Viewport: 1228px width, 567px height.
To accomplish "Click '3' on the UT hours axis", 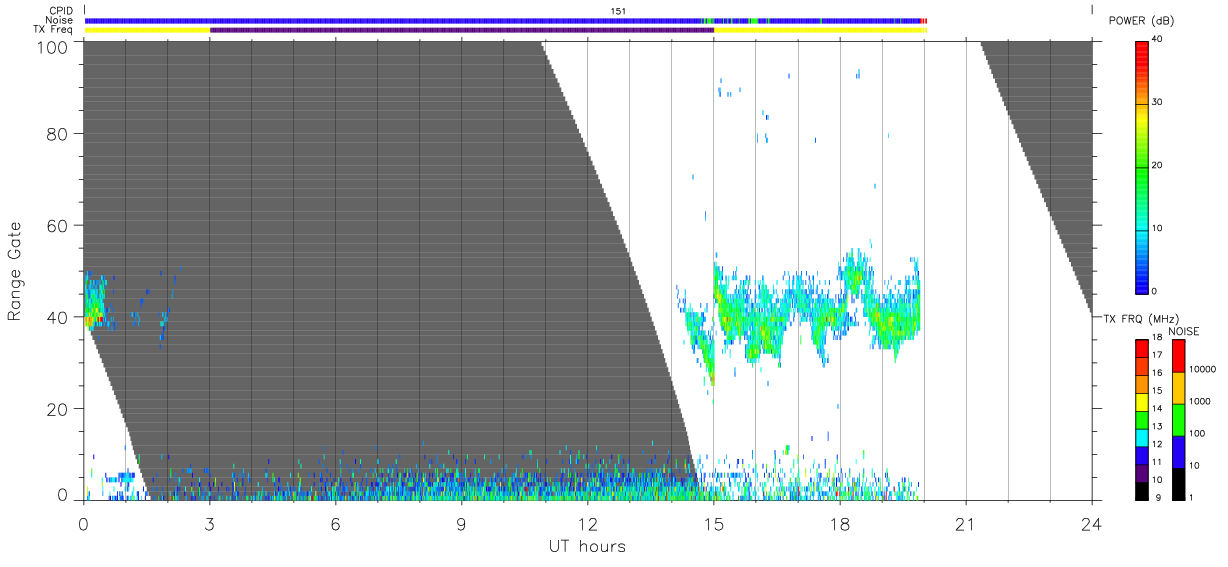I will 209,524.
